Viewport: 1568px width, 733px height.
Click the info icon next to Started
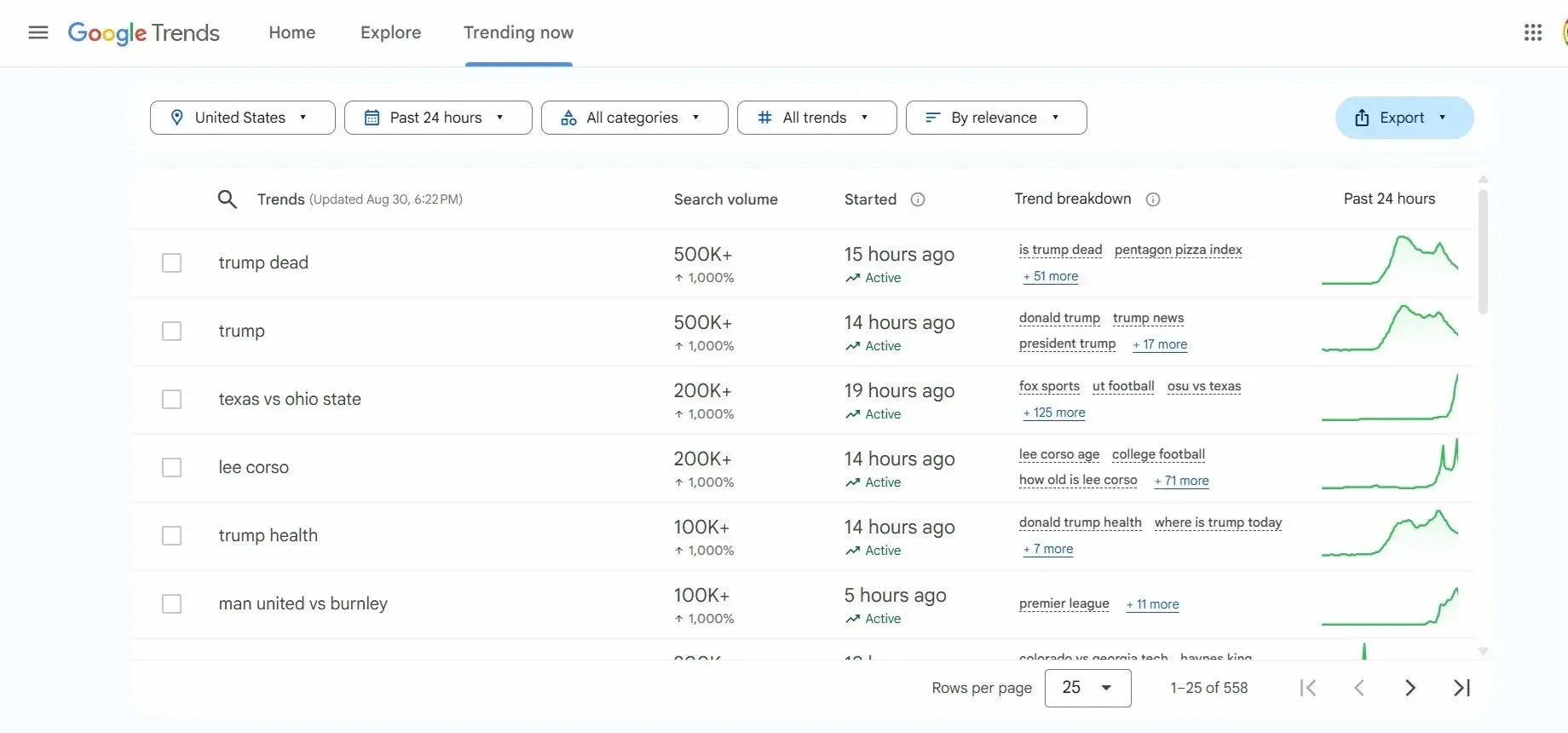click(x=918, y=199)
